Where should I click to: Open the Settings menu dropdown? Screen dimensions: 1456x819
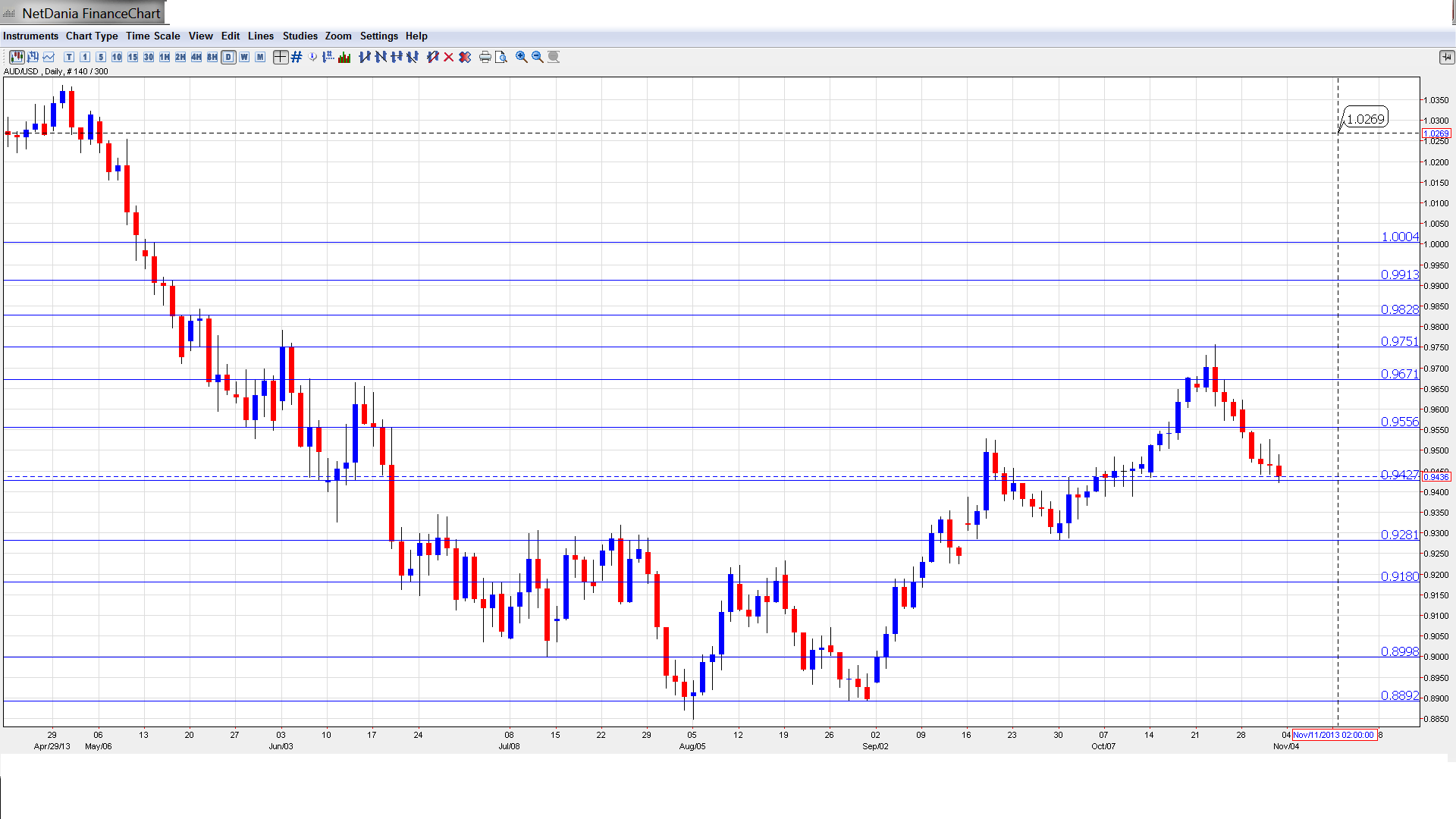click(x=378, y=36)
